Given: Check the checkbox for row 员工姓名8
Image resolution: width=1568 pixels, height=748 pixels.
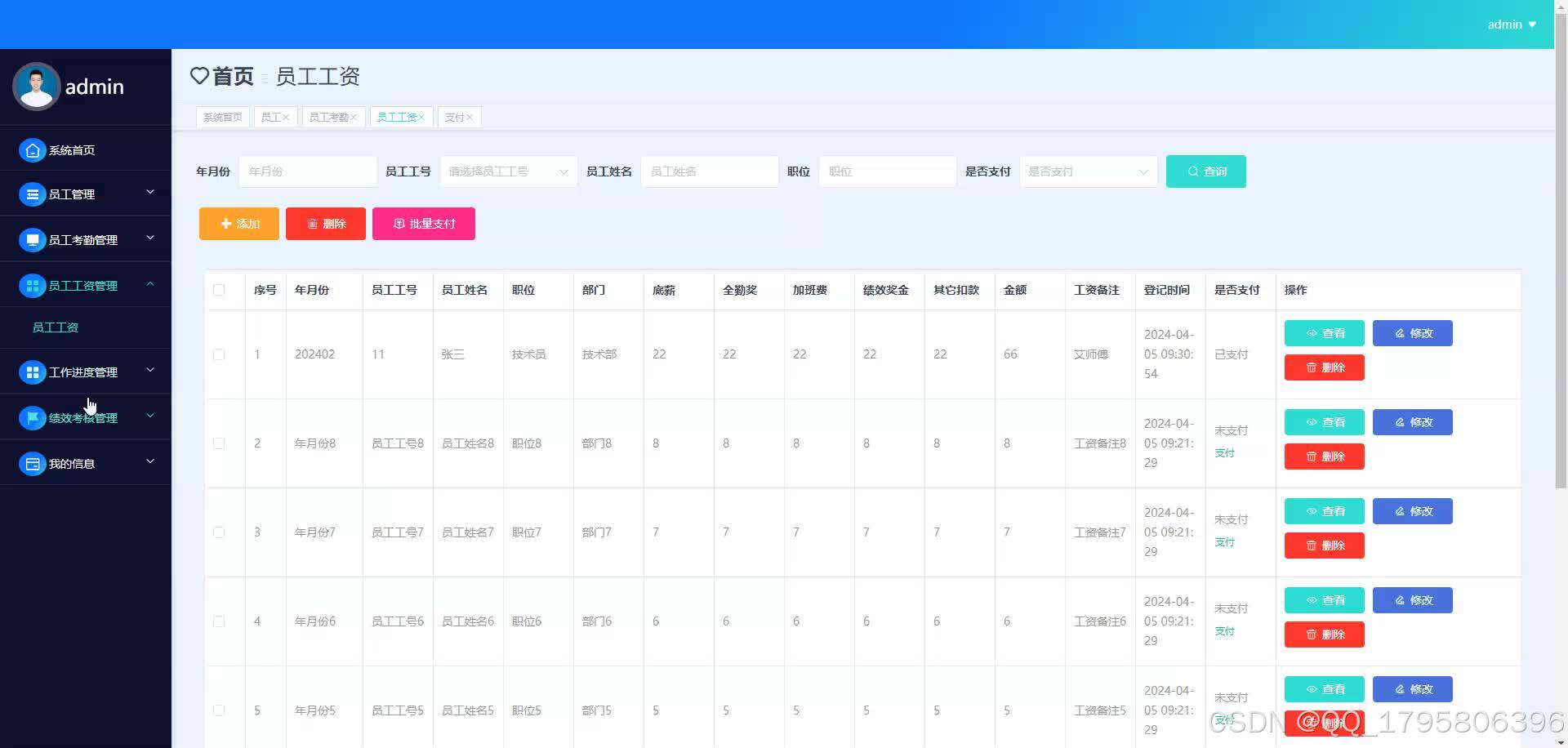Looking at the screenshot, I should pyautogui.click(x=219, y=443).
